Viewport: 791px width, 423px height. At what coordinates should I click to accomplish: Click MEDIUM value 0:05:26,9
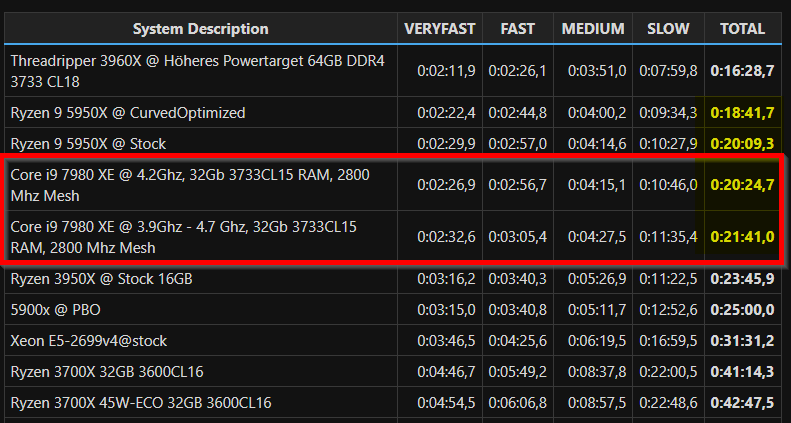coord(597,279)
